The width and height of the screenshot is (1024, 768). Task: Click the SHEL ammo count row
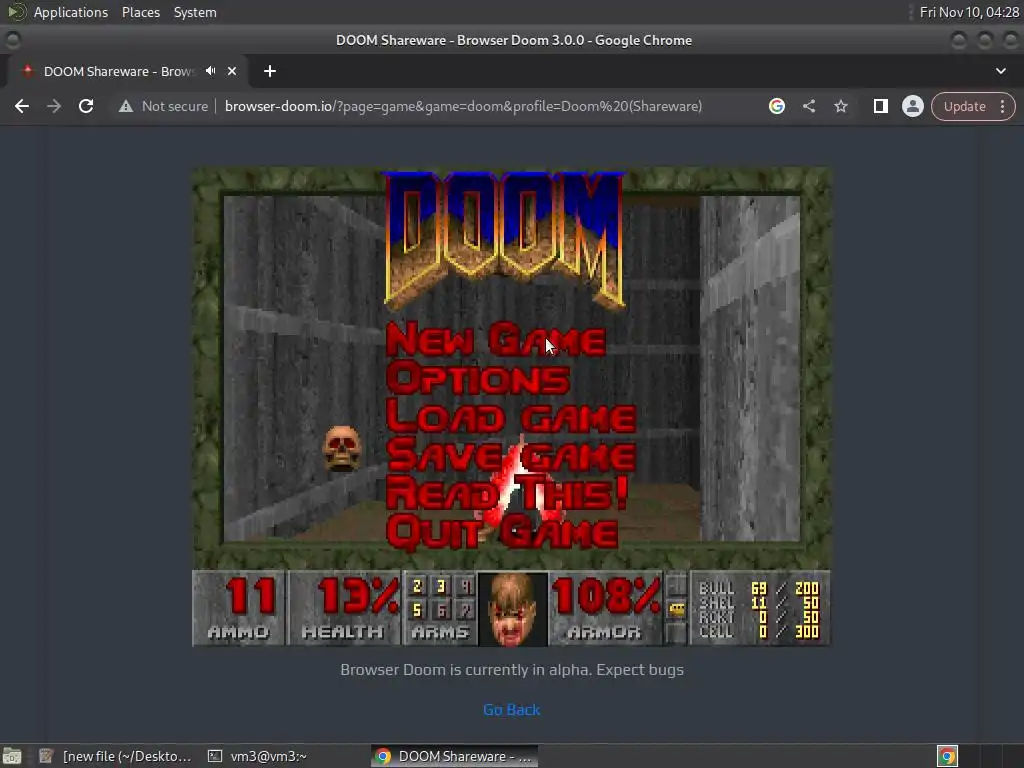pos(758,603)
